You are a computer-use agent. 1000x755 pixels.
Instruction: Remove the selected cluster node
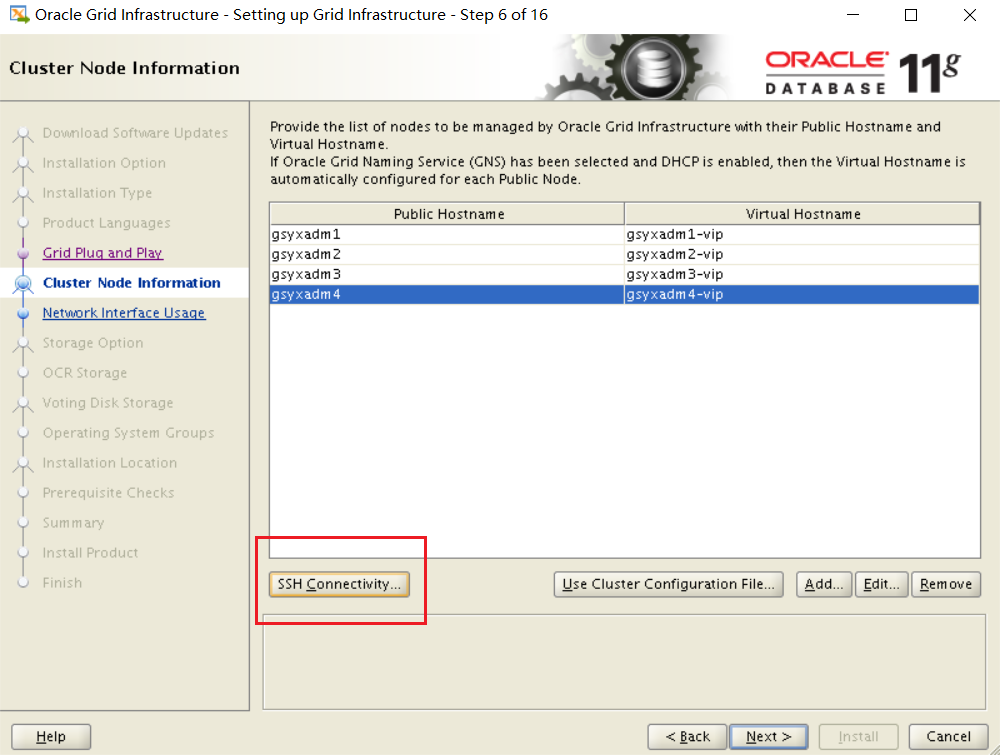946,584
